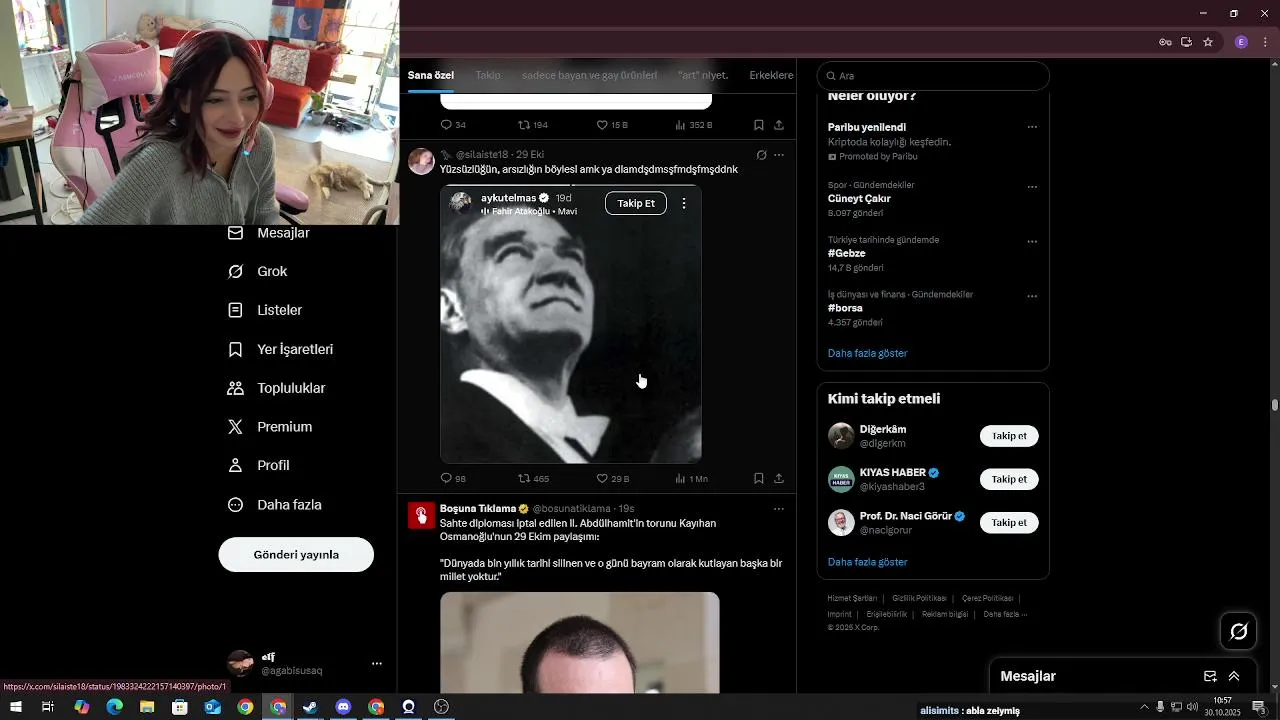Viewport: 1280px width, 720px height.
Task: Reply to the post with 34 replies
Action: (x=453, y=125)
